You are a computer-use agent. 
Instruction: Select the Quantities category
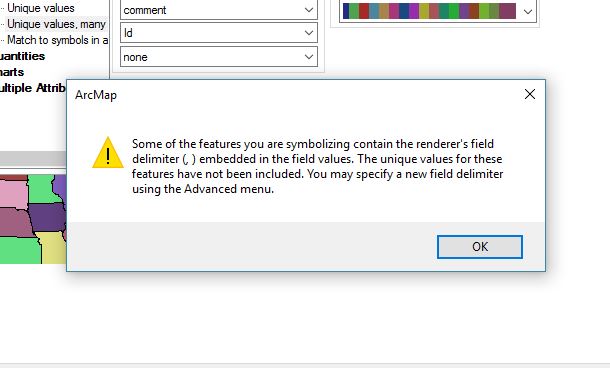[x=22, y=56]
